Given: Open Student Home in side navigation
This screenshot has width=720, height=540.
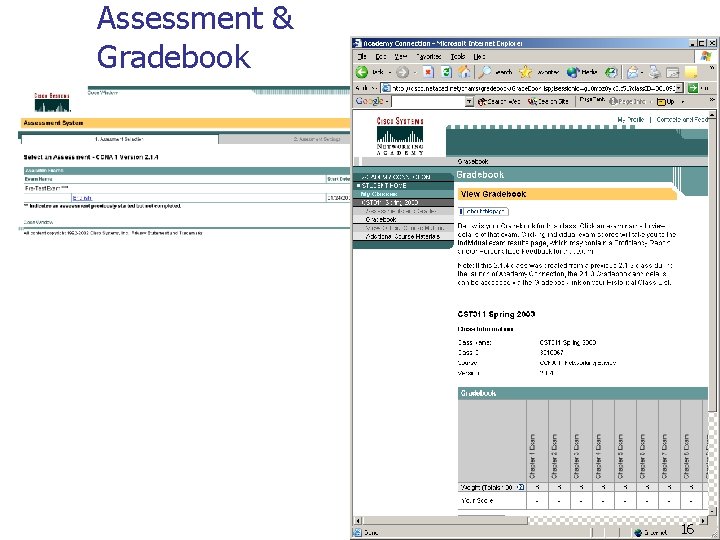Looking at the screenshot, I should 384,186.
